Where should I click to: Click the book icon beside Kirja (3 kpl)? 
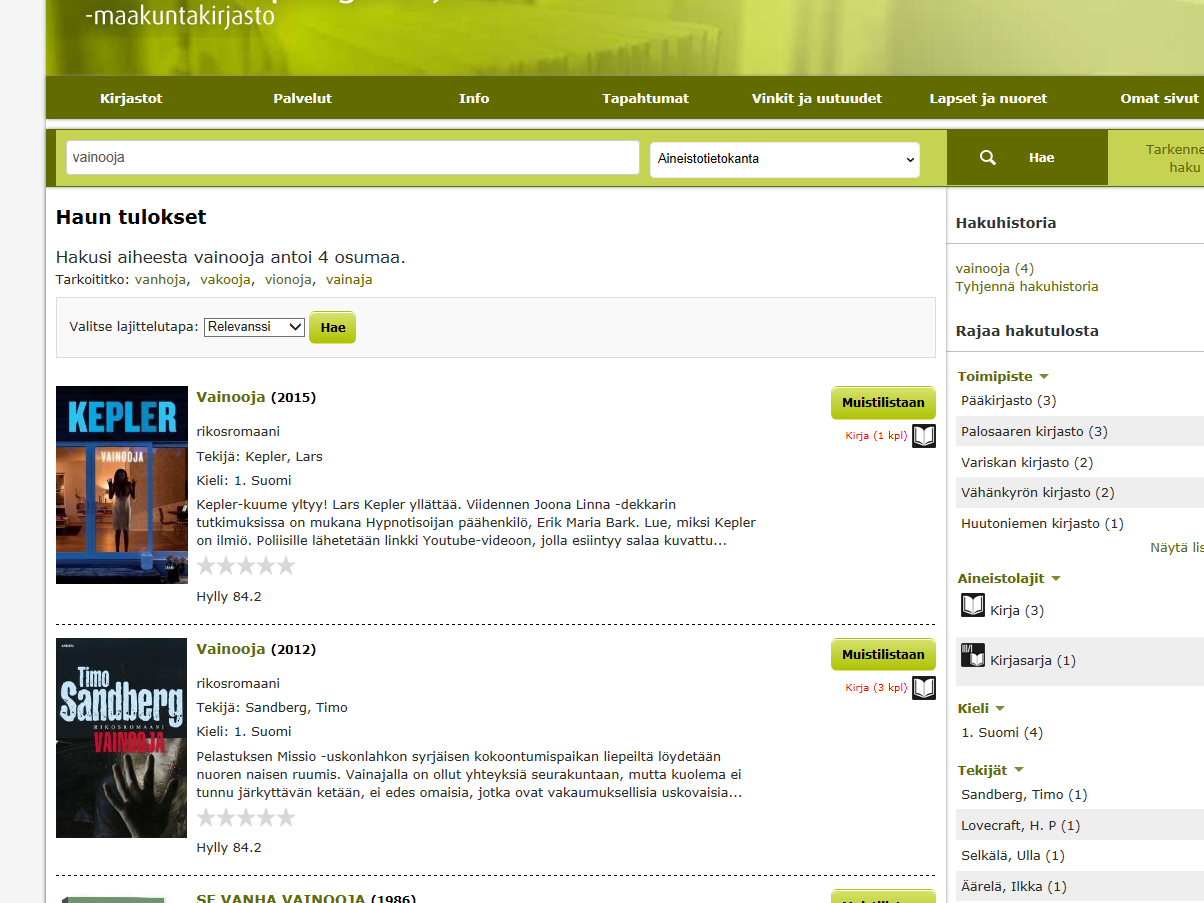[924, 688]
